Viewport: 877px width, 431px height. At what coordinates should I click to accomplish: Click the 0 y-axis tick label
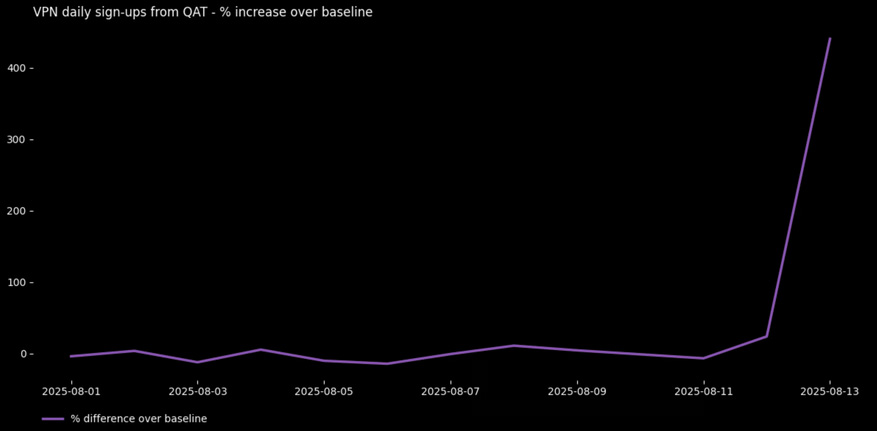pyautogui.click(x=22, y=354)
